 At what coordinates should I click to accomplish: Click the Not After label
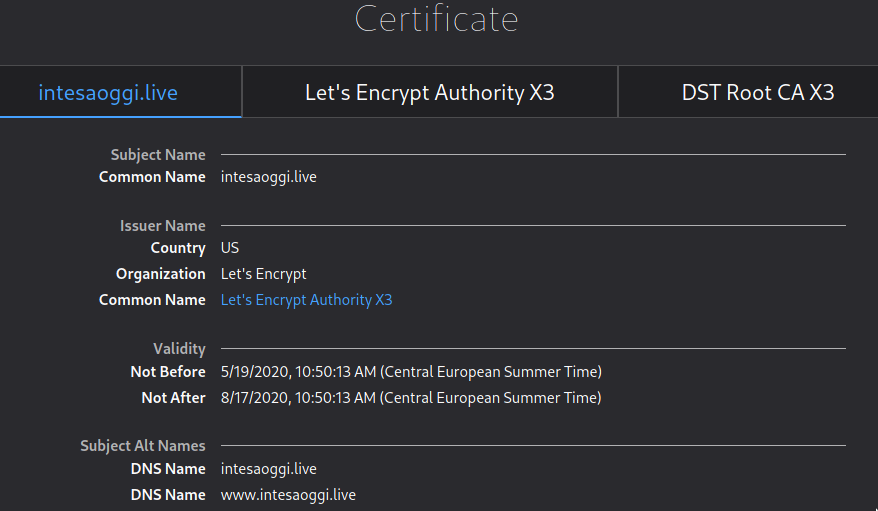tap(174, 398)
